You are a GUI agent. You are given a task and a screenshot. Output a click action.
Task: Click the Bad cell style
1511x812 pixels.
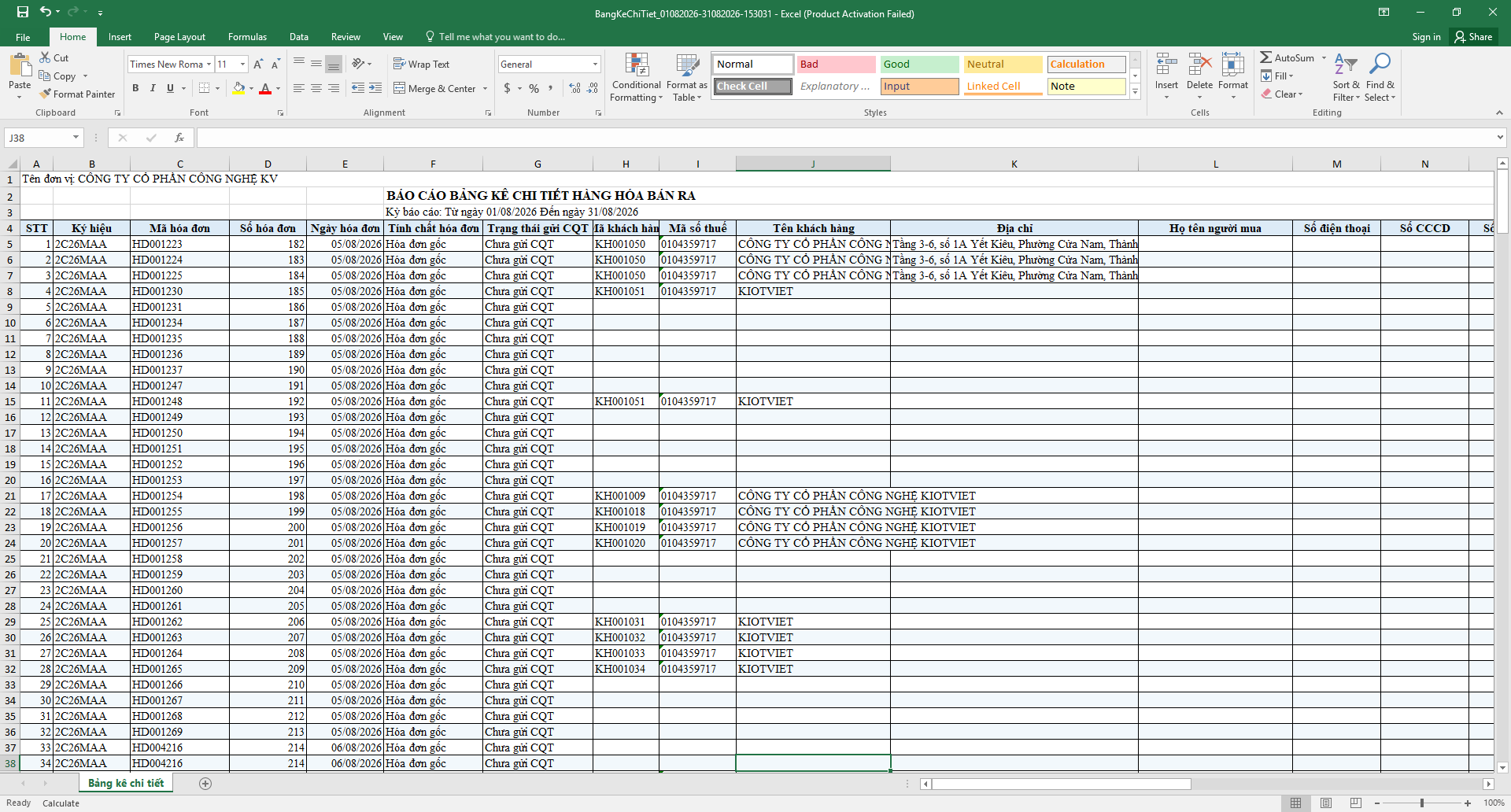point(836,65)
